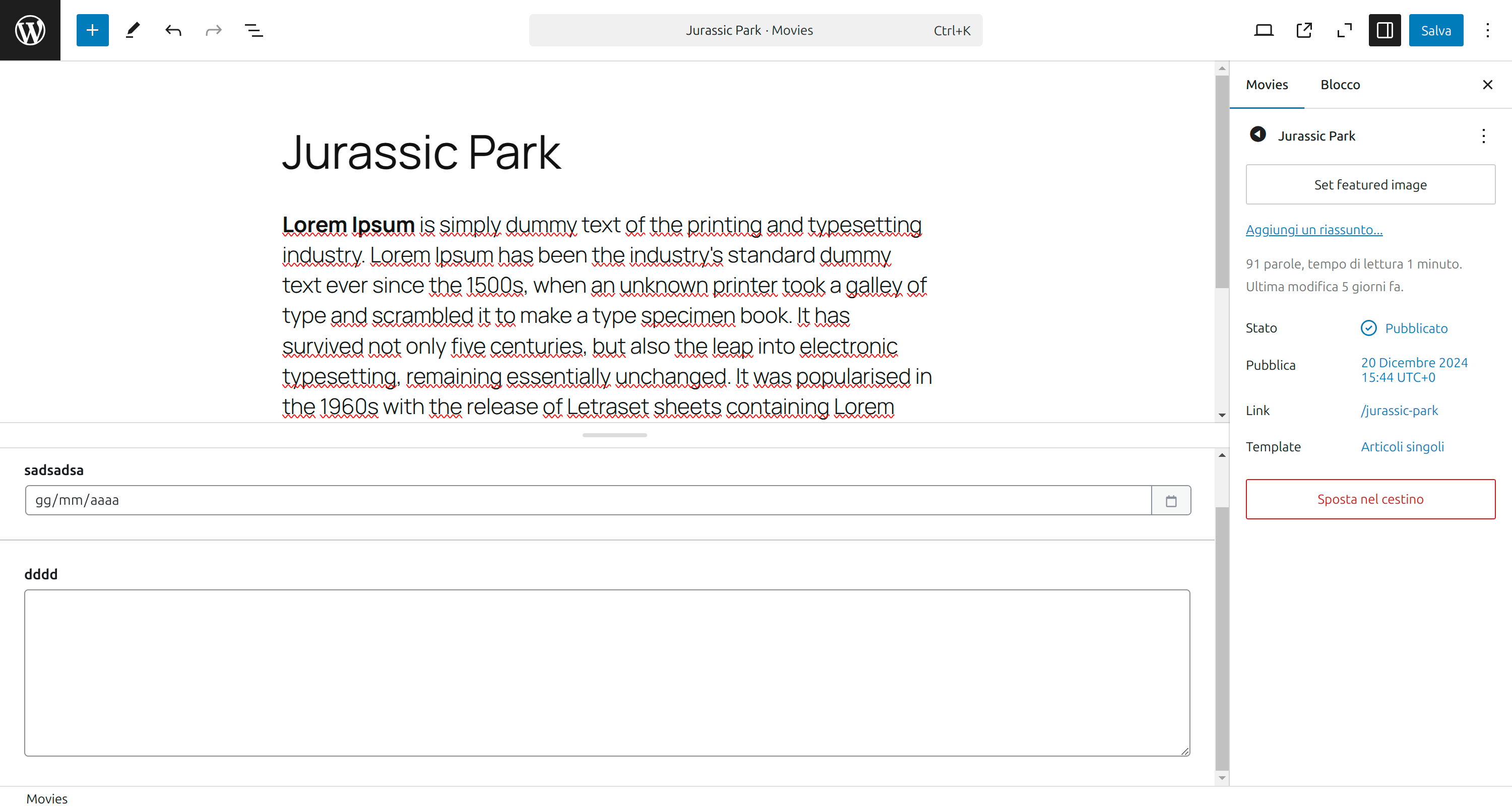Open the Document Overview list icon
This screenshot has width=1512, height=811.
click(x=254, y=30)
